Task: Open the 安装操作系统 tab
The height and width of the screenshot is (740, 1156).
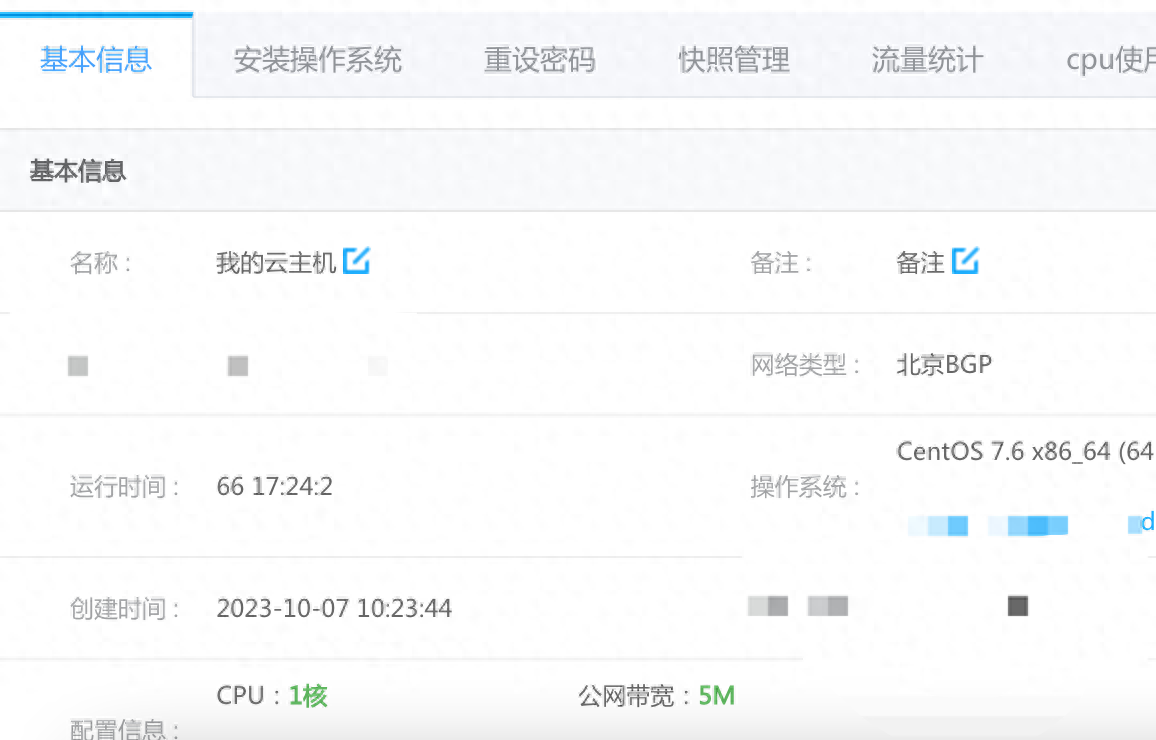Action: pyautogui.click(x=317, y=60)
